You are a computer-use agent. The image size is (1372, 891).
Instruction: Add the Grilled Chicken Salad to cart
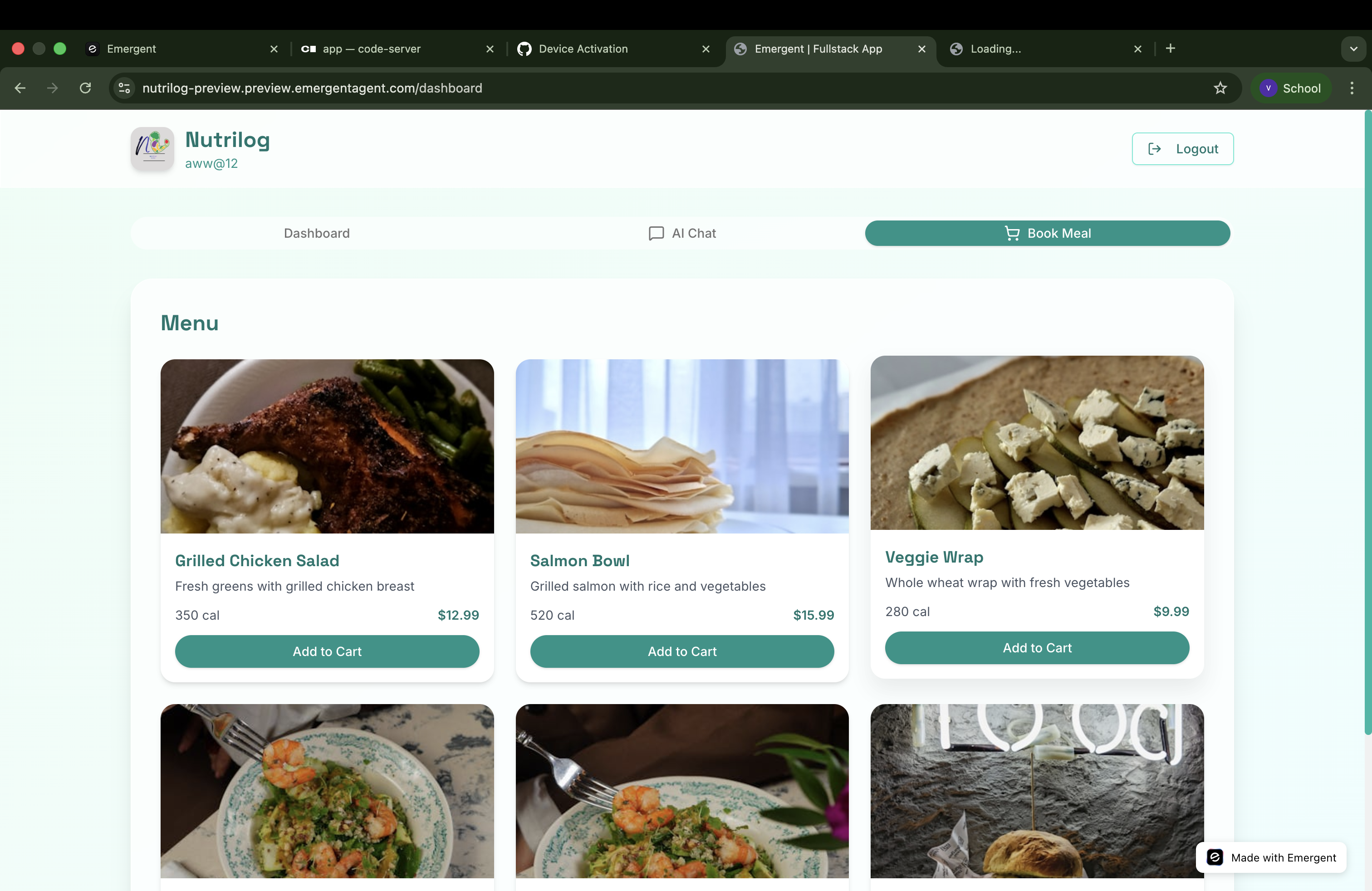click(326, 651)
